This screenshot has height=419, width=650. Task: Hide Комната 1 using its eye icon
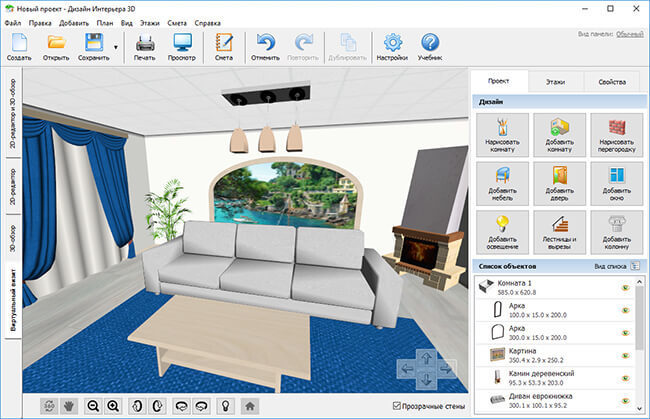click(624, 289)
